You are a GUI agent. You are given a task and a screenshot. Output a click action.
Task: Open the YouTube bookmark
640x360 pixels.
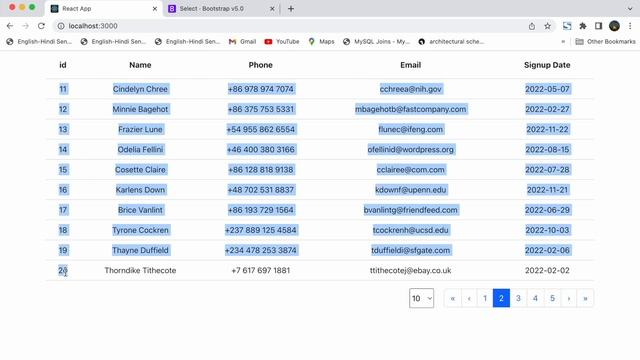(x=282, y=42)
